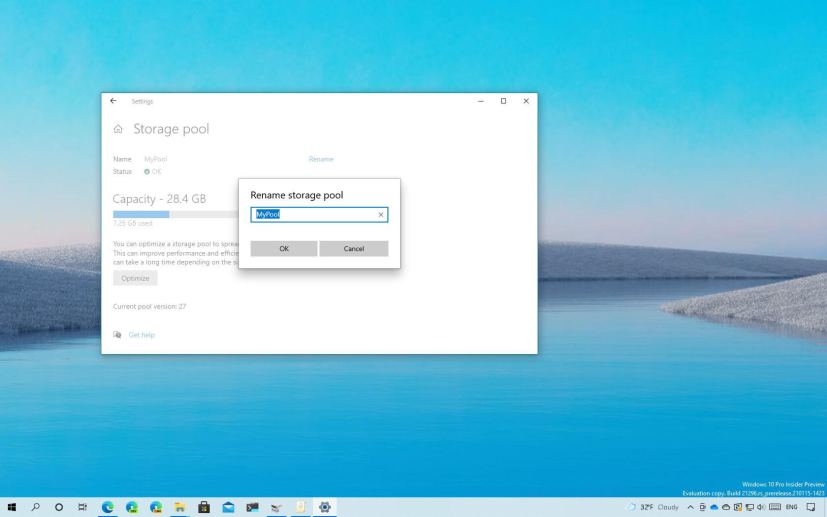
Task: Open taskbar Search
Action: (35, 507)
